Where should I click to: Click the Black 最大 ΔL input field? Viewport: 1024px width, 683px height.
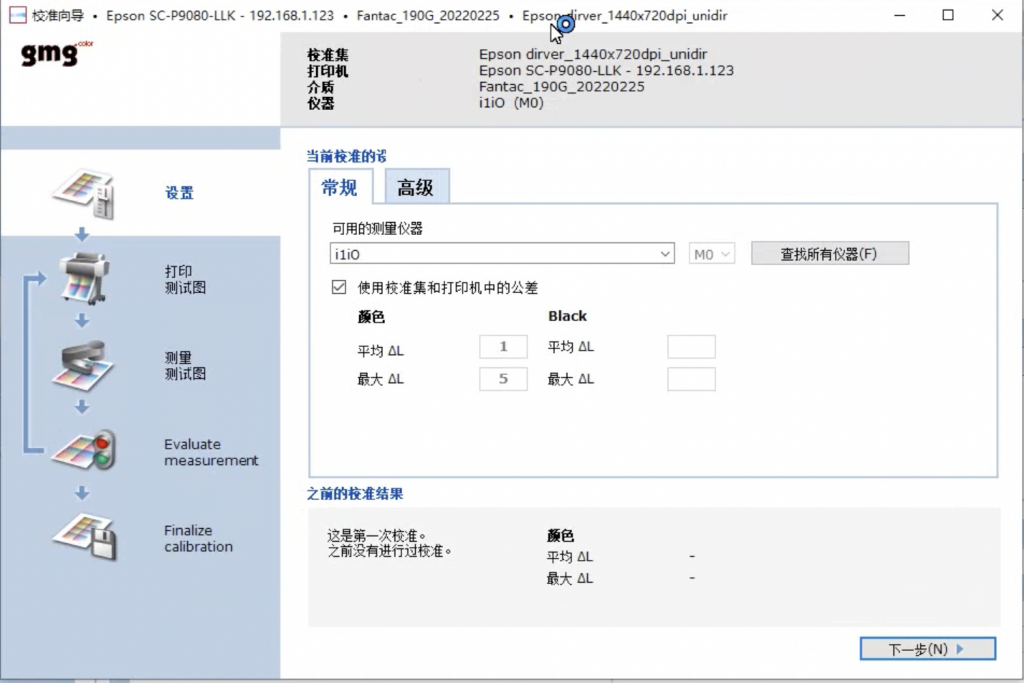coord(691,379)
